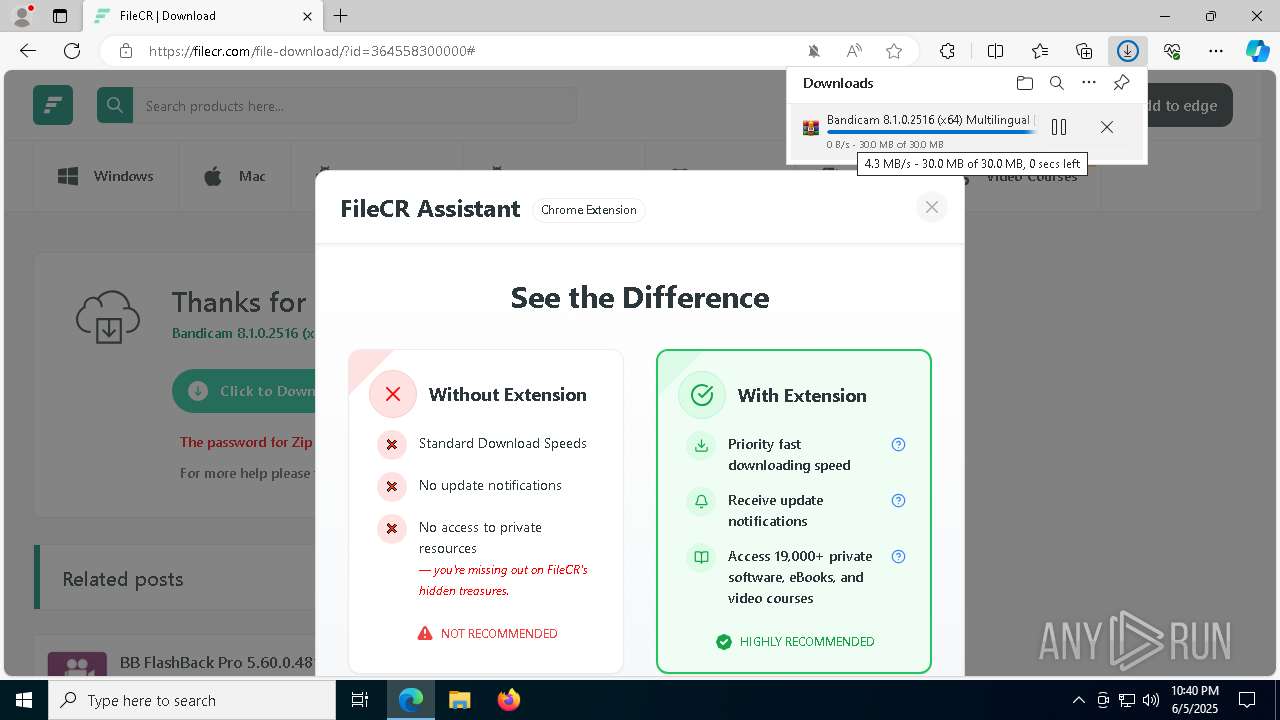Open Edge Settings and more menu
Viewport: 1280px width, 720px height.
tap(1216, 51)
